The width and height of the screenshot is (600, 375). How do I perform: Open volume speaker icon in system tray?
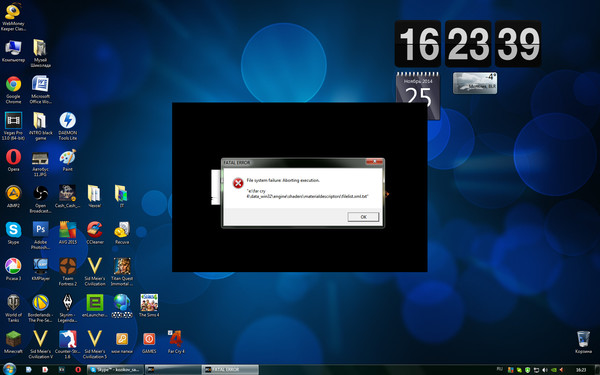[x=545, y=370]
